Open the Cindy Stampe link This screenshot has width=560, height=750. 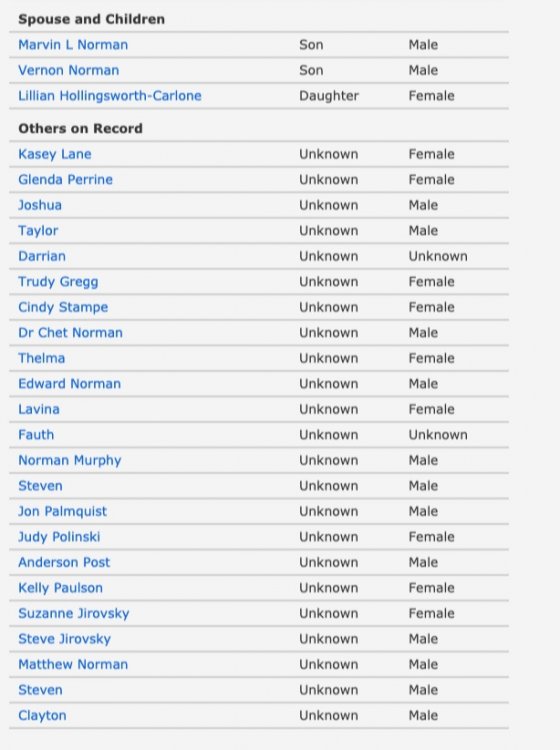pos(63,307)
